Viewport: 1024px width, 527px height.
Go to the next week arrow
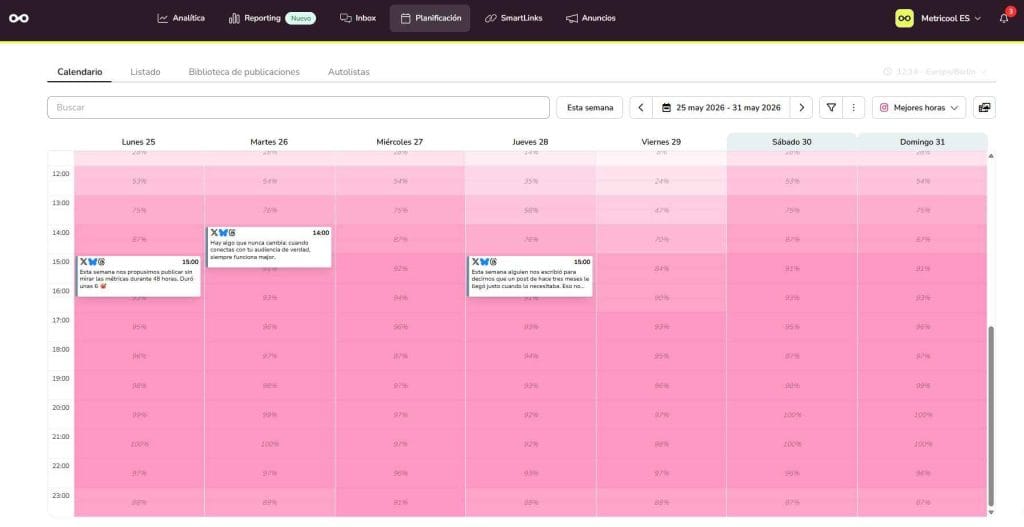(801, 108)
